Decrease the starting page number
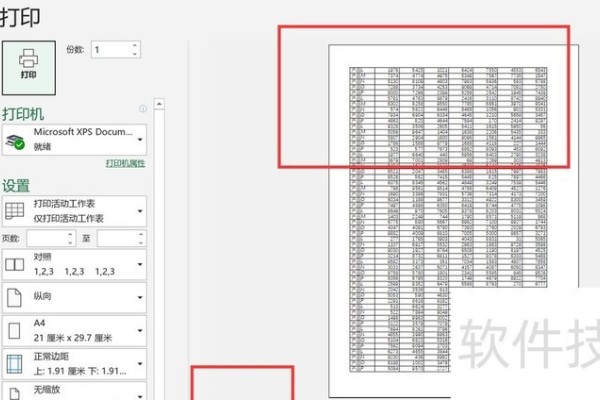Viewport: 600px width, 400px height. point(70,243)
